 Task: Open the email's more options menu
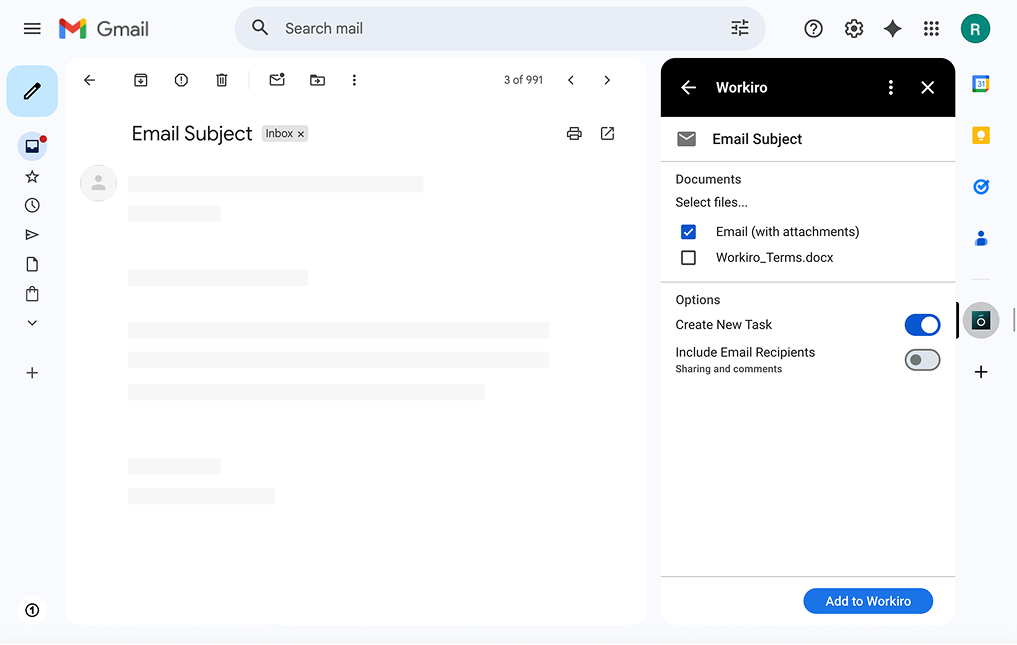point(355,80)
